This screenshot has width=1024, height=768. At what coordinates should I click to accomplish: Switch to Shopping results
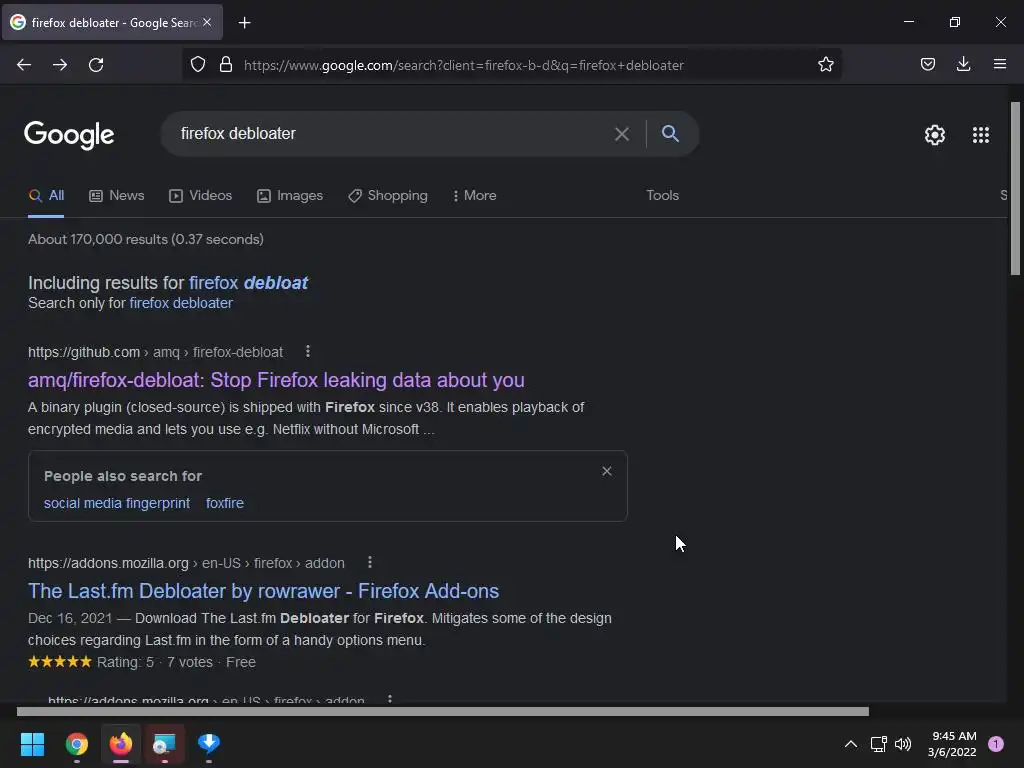tap(388, 195)
